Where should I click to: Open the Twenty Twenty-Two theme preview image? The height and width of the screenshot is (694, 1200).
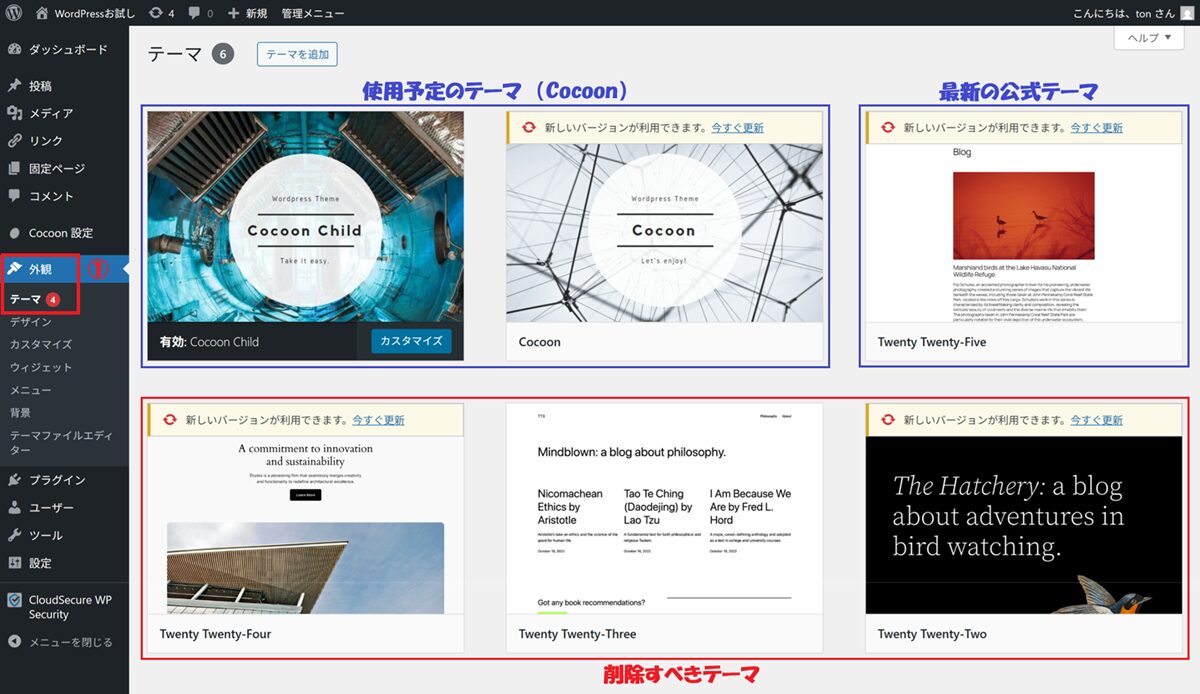coord(1024,525)
